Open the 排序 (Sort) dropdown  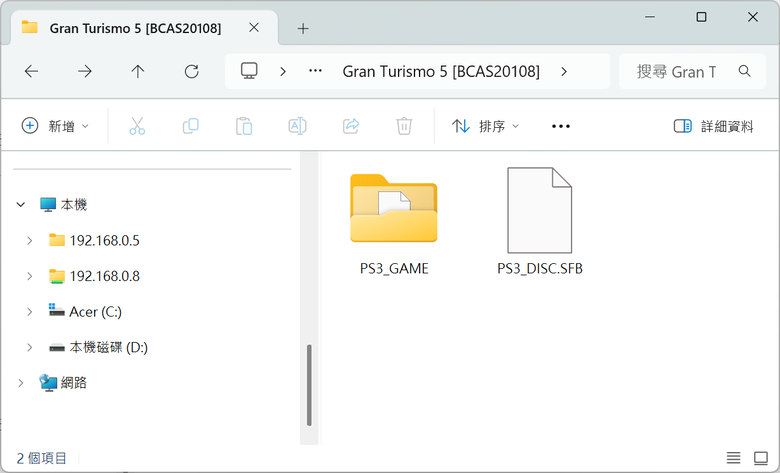pyautogui.click(x=486, y=126)
